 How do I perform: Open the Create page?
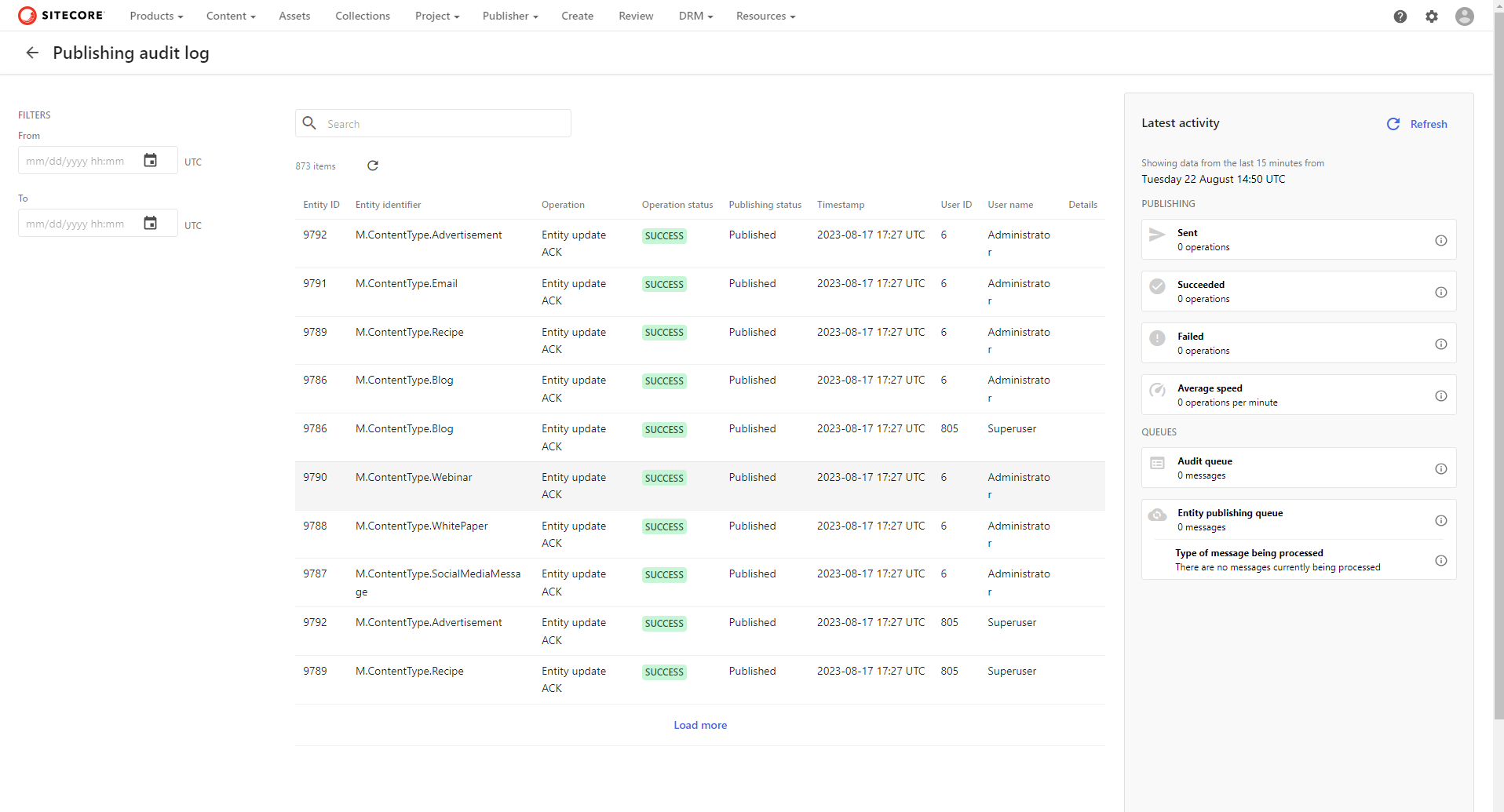577,16
